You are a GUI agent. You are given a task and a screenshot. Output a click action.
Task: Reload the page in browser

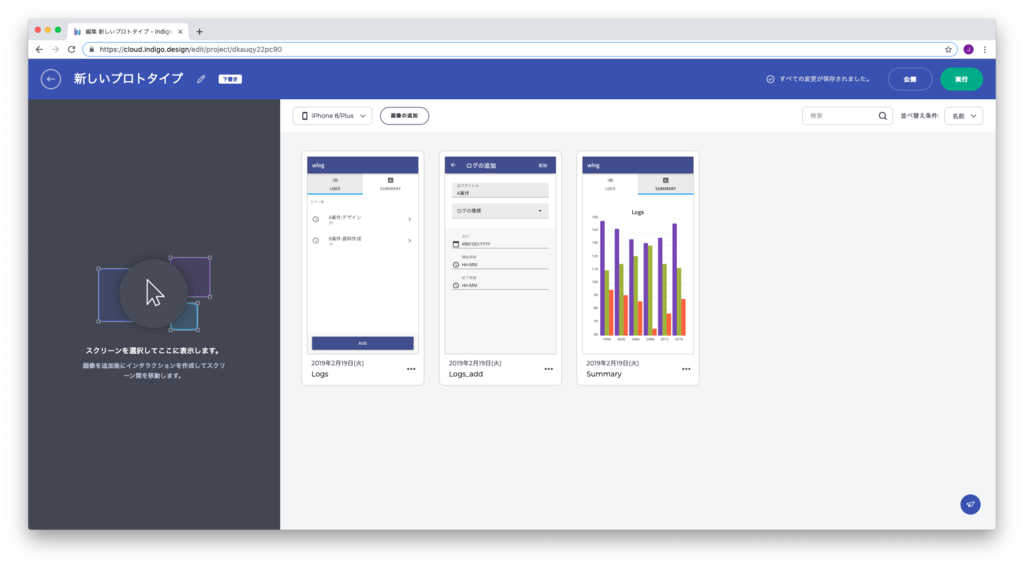pos(72,49)
